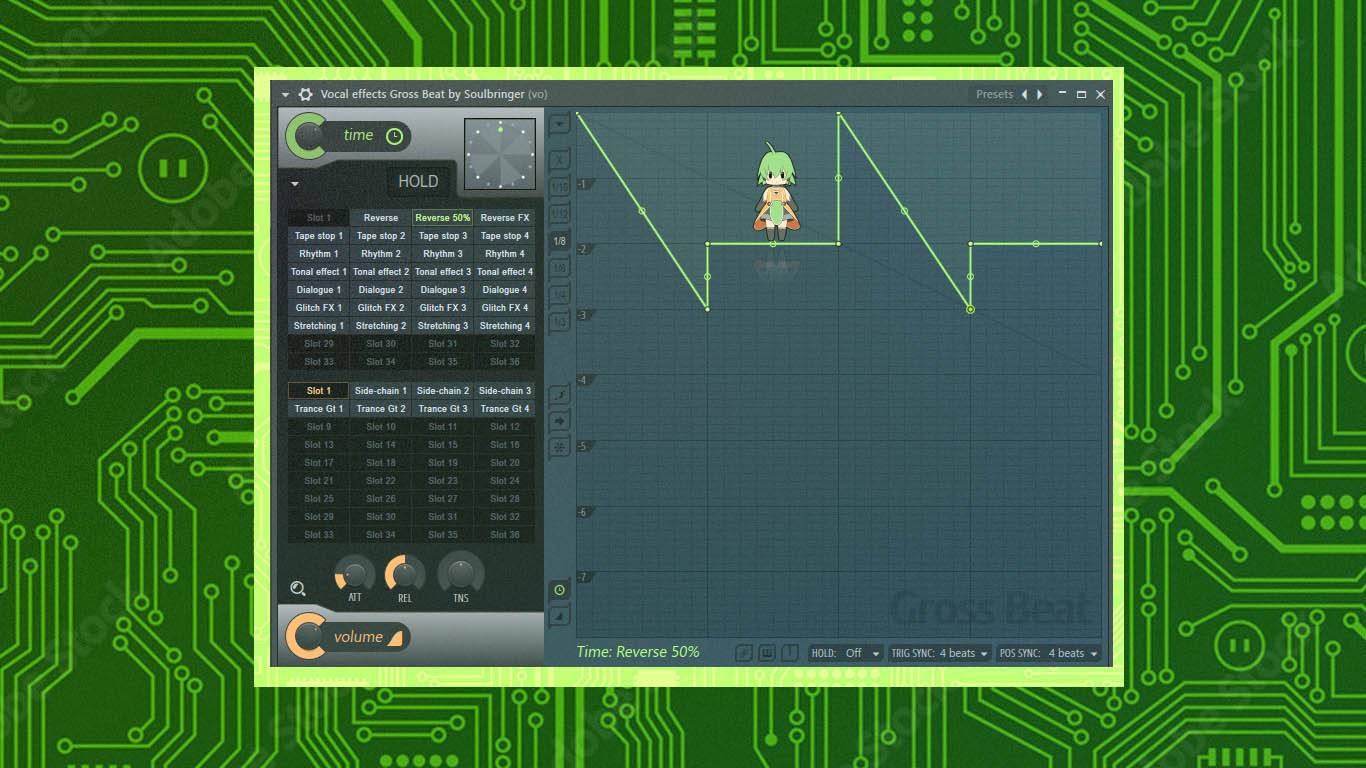Choose the Side-chain 3 volume slot
Image resolution: width=1366 pixels, height=768 pixels.
pyautogui.click(x=505, y=391)
